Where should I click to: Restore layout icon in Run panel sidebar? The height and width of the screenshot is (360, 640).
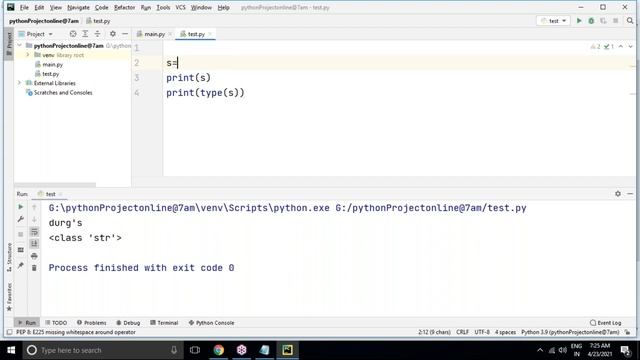tap(20, 250)
